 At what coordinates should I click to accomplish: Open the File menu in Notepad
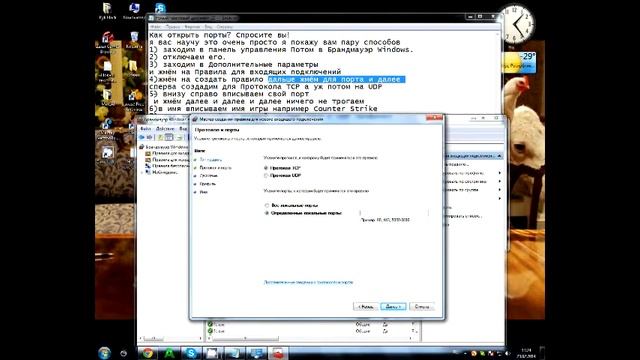point(156,27)
